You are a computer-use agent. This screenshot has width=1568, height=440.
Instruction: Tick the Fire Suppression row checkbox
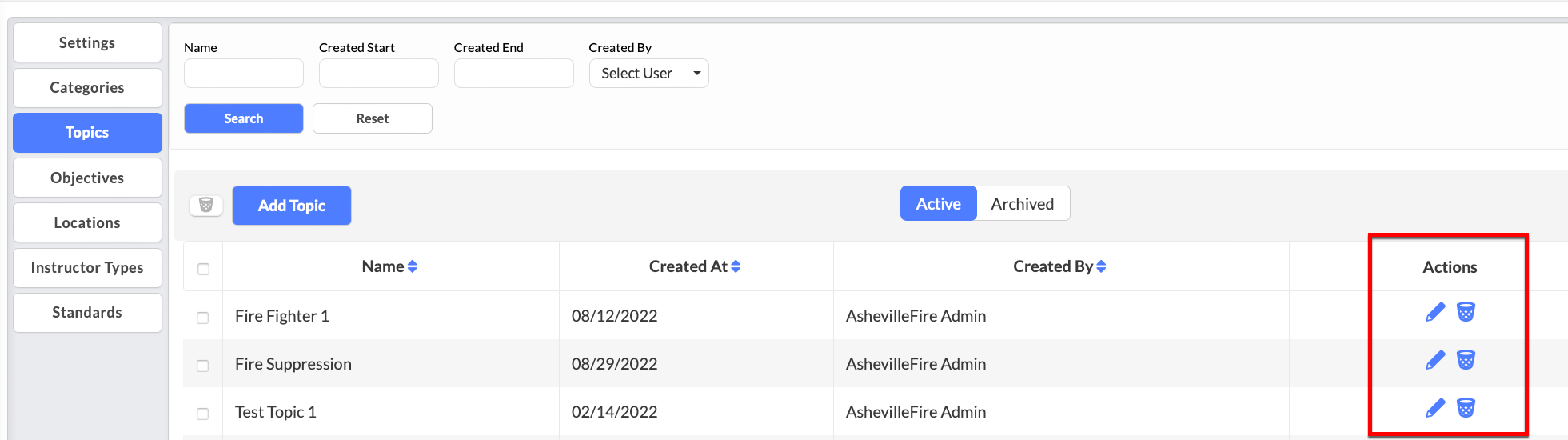(x=203, y=366)
